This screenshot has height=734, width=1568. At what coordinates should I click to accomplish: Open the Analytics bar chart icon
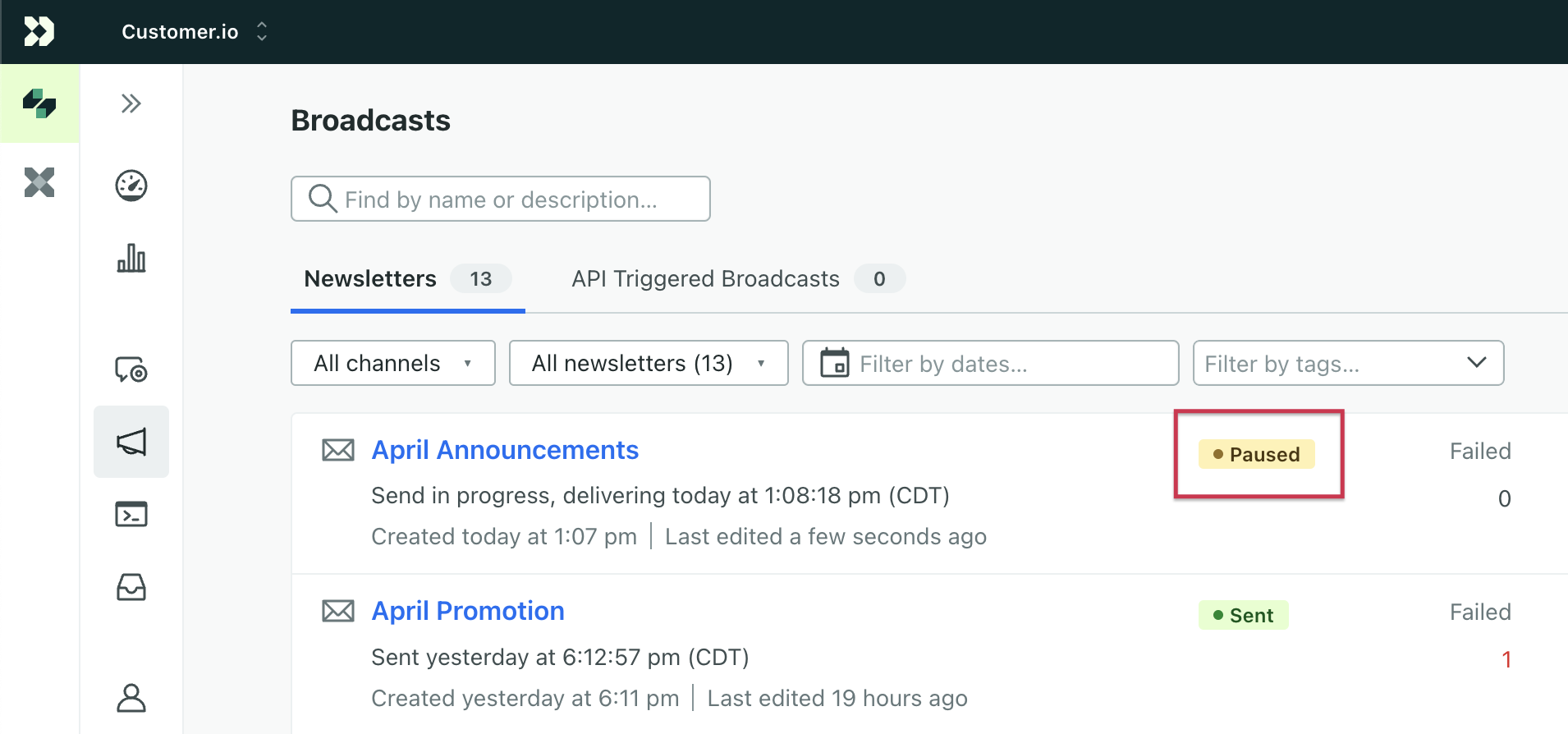(x=131, y=258)
